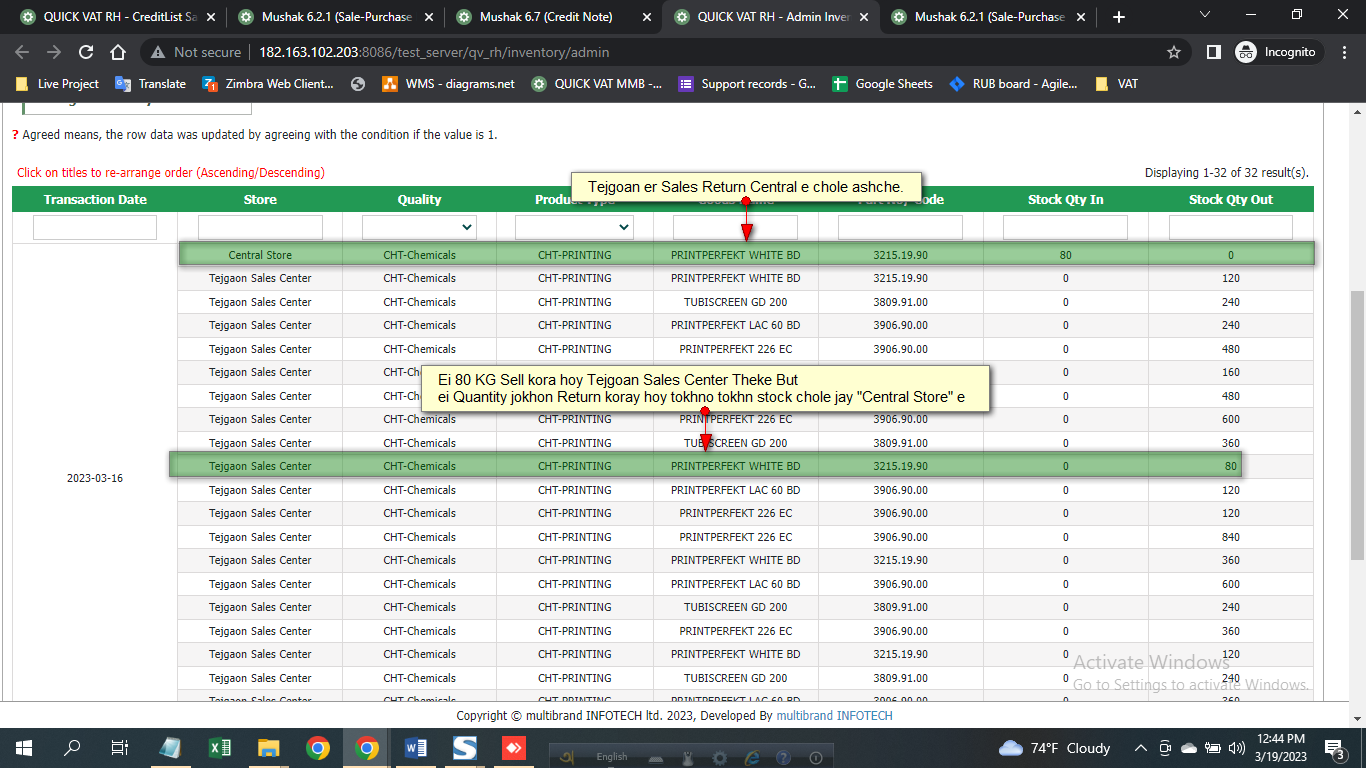Click the browser home icon
The height and width of the screenshot is (768, 1366).
click(x=118, y=52)
